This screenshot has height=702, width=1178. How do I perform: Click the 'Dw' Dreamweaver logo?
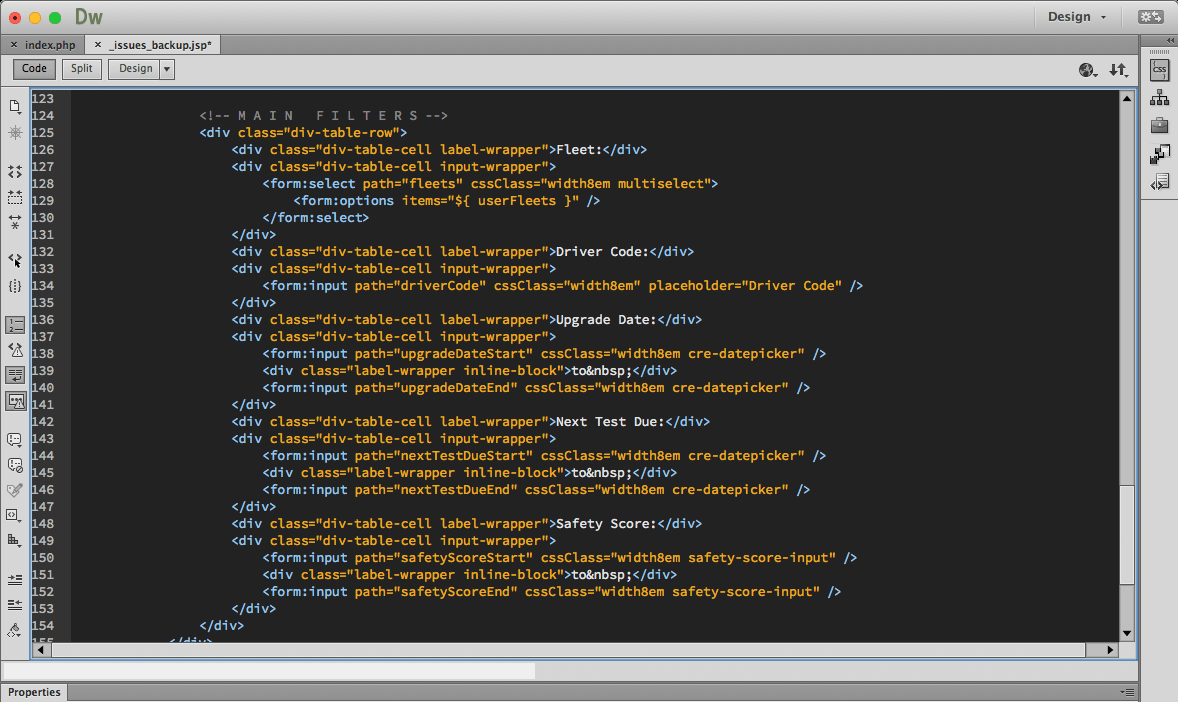click(89, 17)
